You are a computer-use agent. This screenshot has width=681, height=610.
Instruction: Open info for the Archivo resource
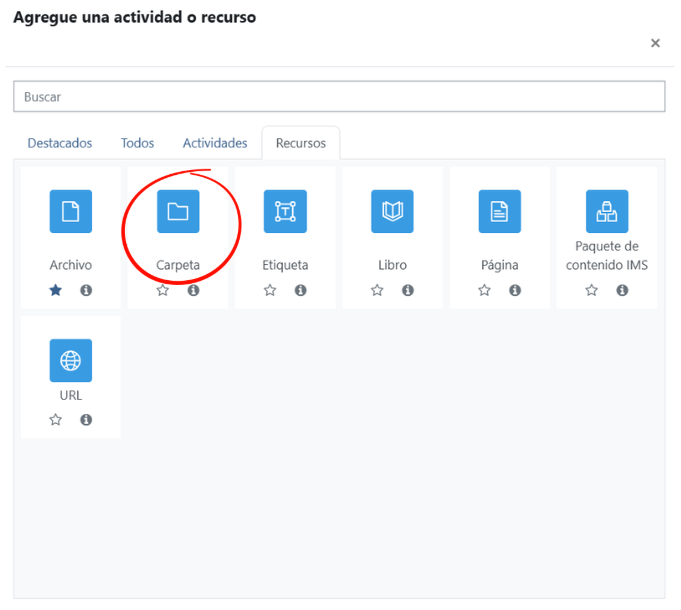pyautogui.click(x=86, y=290)
